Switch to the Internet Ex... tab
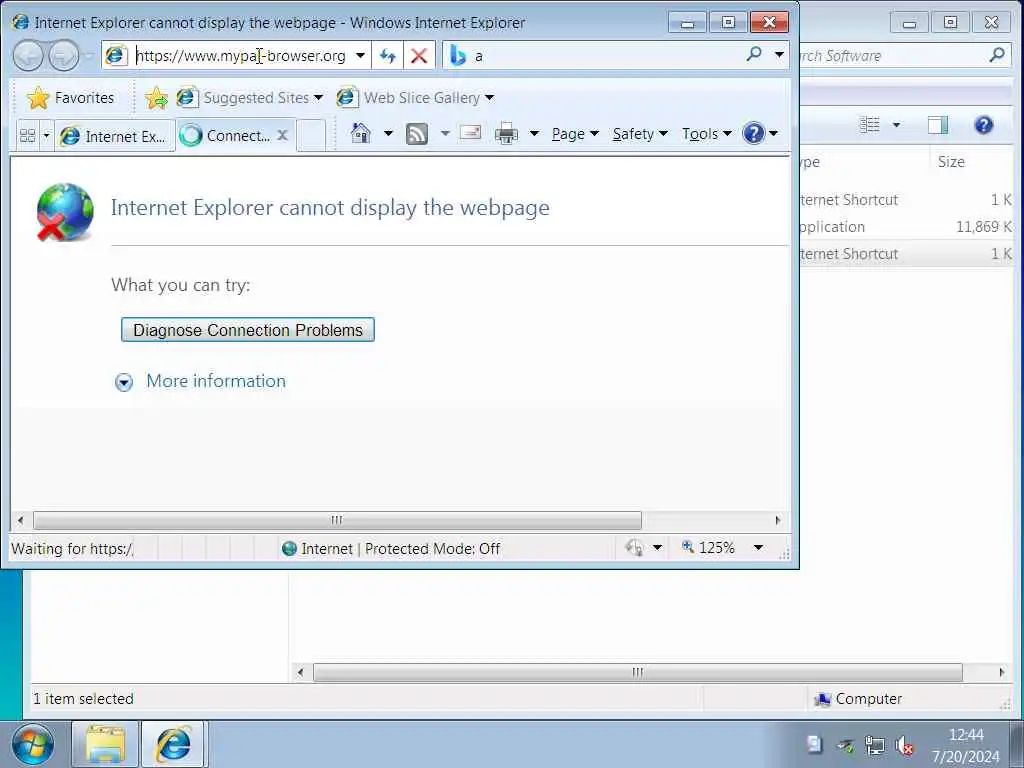The height and width of the screenshot is (768, 1024). pyautogui.click(x=115, y=136)
